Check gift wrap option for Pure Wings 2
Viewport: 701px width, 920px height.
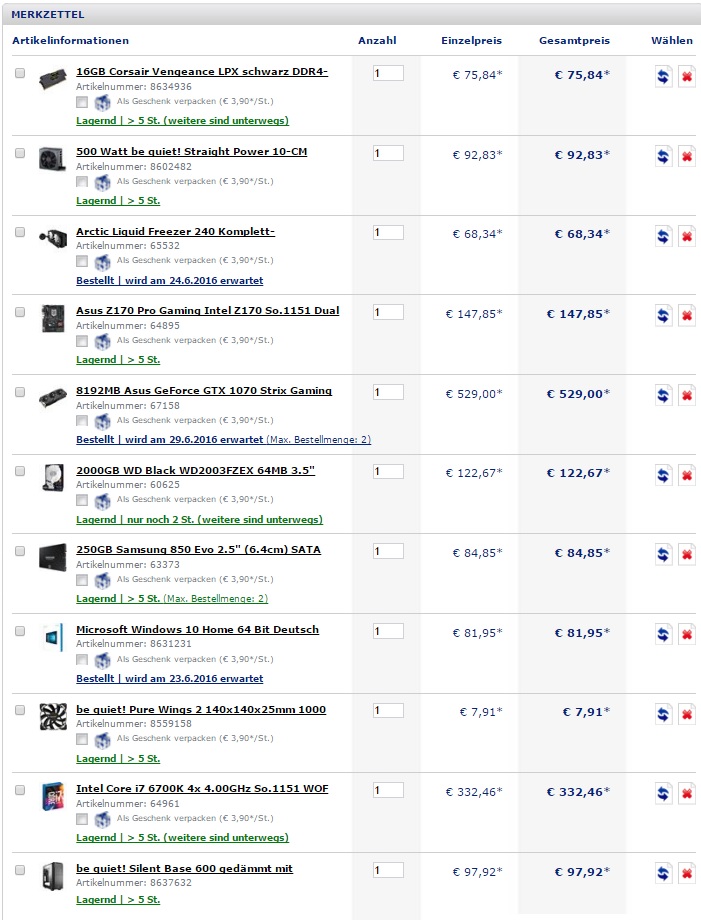pyautogui.click(x=82, y=739)
